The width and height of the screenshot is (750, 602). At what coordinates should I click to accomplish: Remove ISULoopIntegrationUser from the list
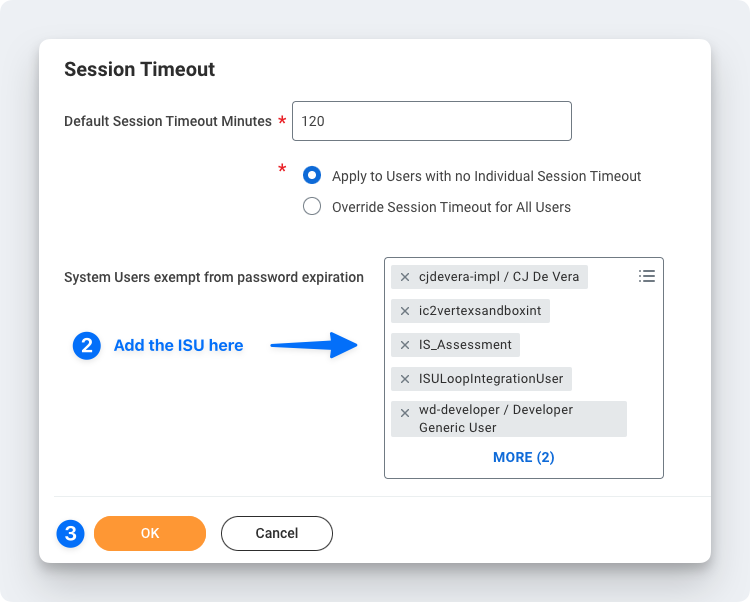[405, 379]
